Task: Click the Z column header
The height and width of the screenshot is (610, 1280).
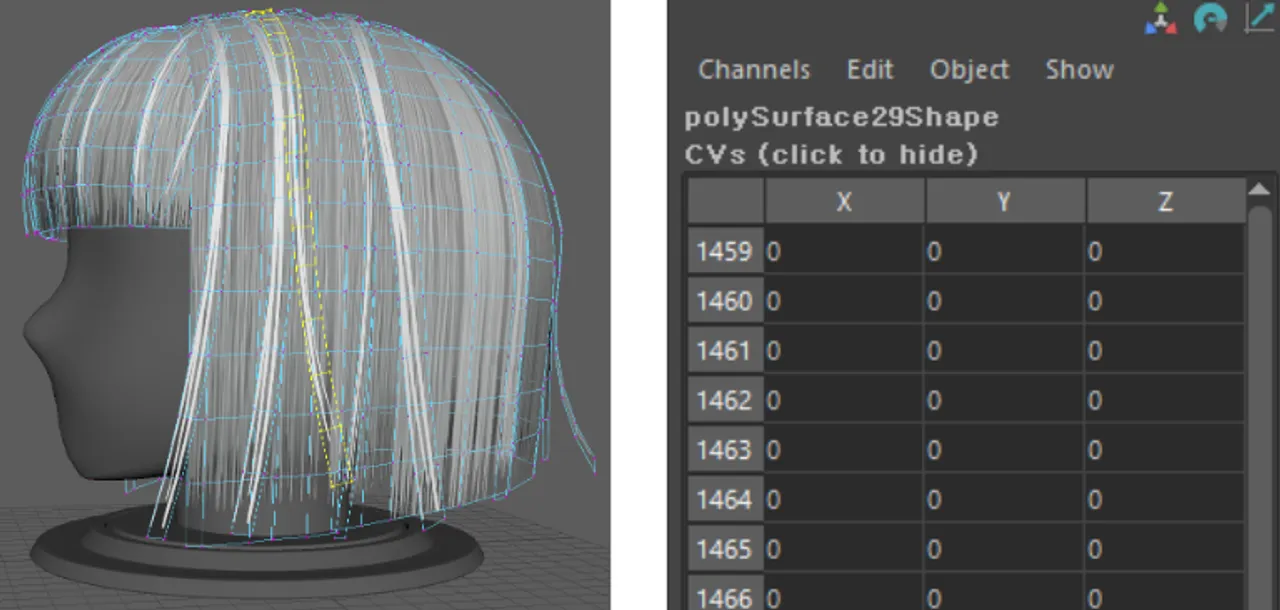Action: [1165, 201]
